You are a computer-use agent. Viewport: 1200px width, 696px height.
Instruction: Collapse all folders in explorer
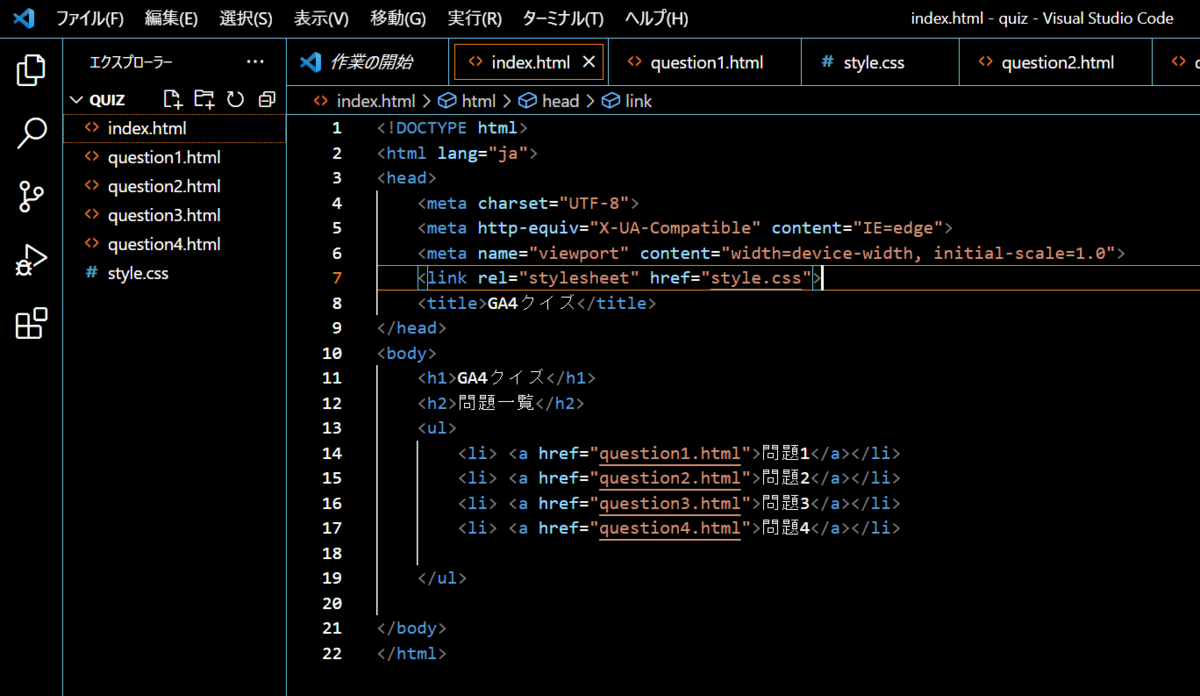(266, 99)
